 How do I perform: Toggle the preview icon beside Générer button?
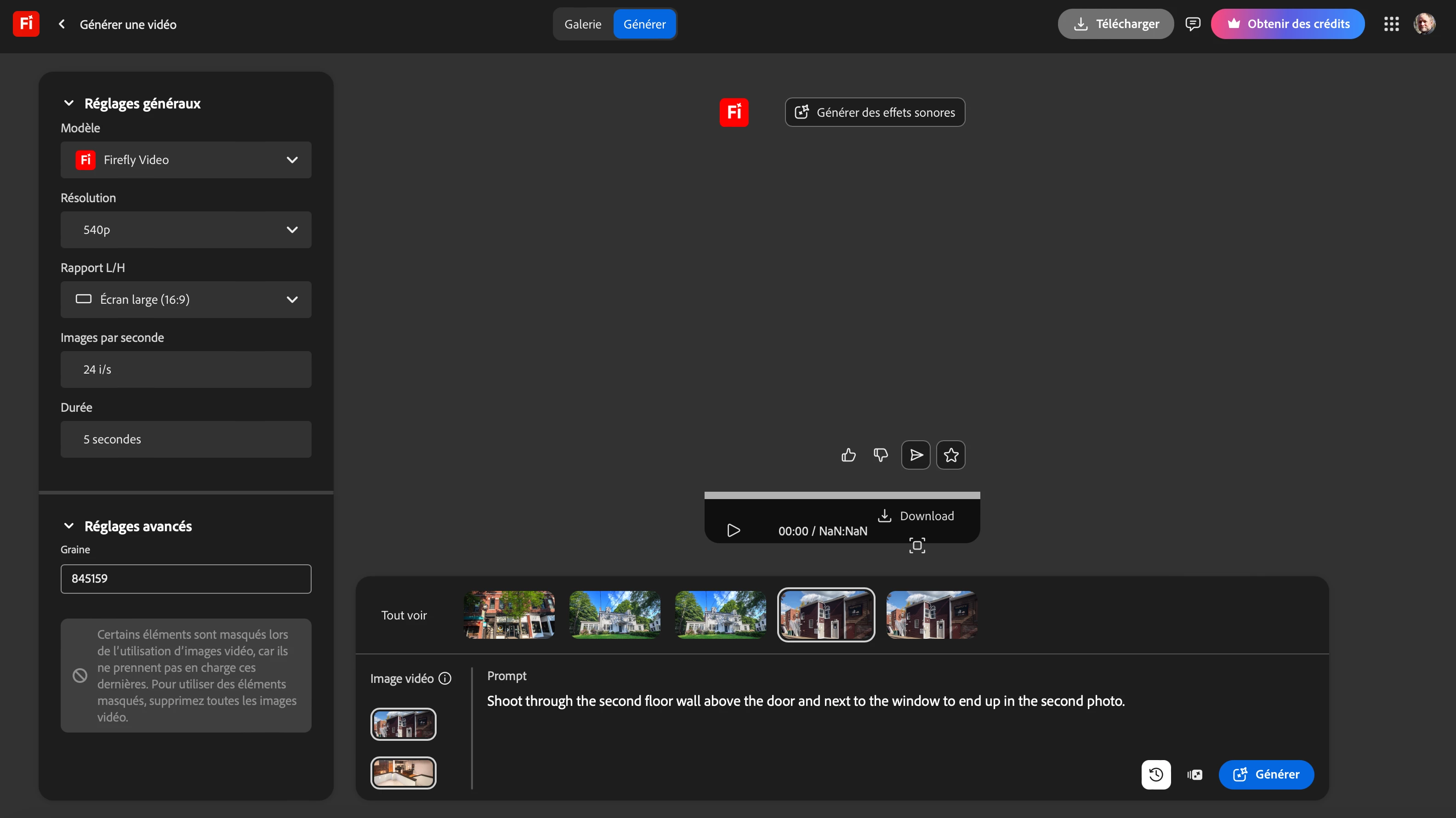click(1195, 774)
